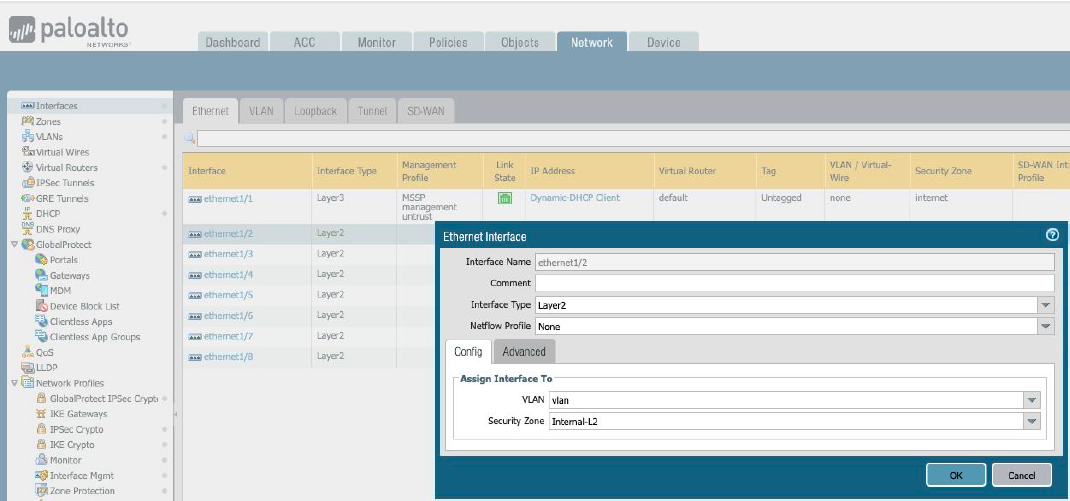Select the IPSec Tunnels icon in sidebar

coord(28,183)
